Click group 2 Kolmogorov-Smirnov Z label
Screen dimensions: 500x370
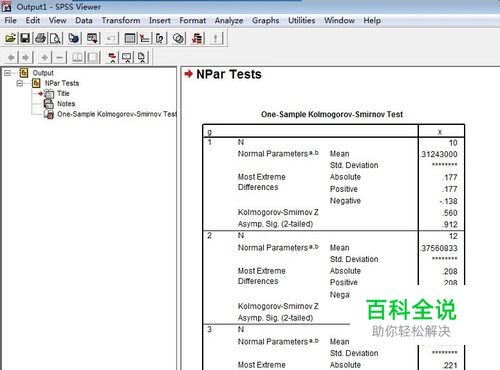click(278, 306)
